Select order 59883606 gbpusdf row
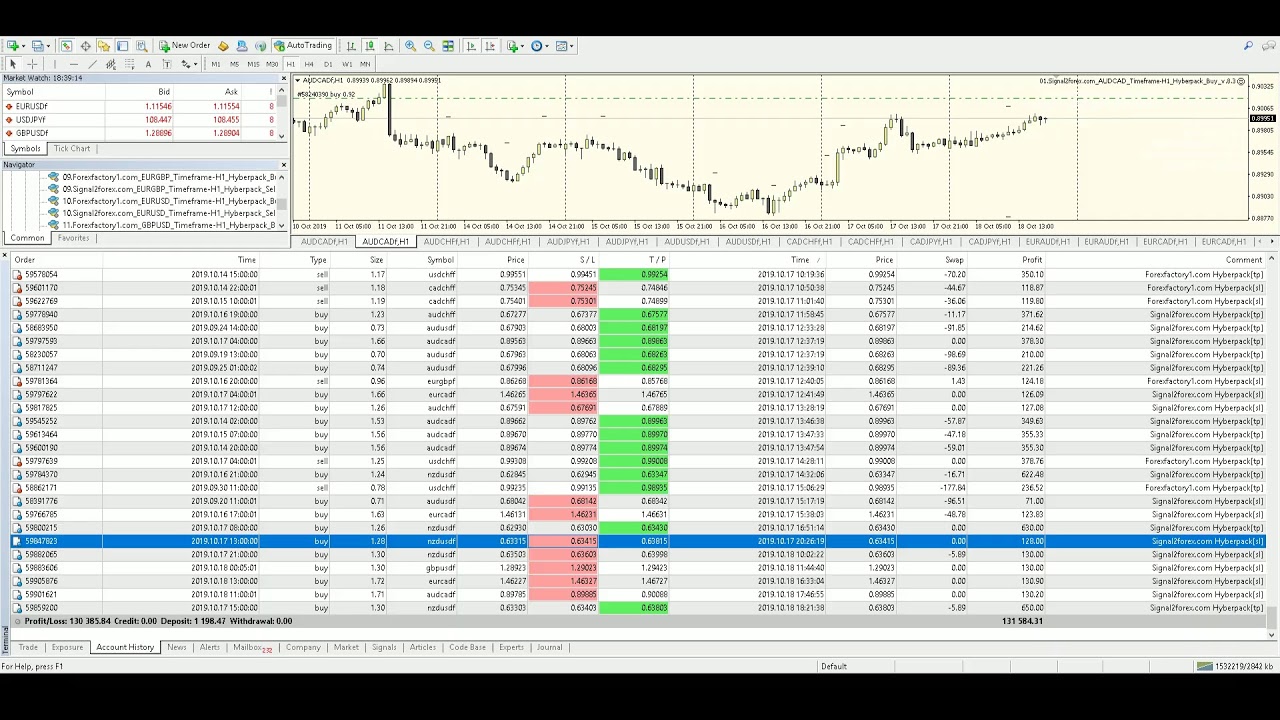This screenshot has height=720, width=1280. pos(640,567)
